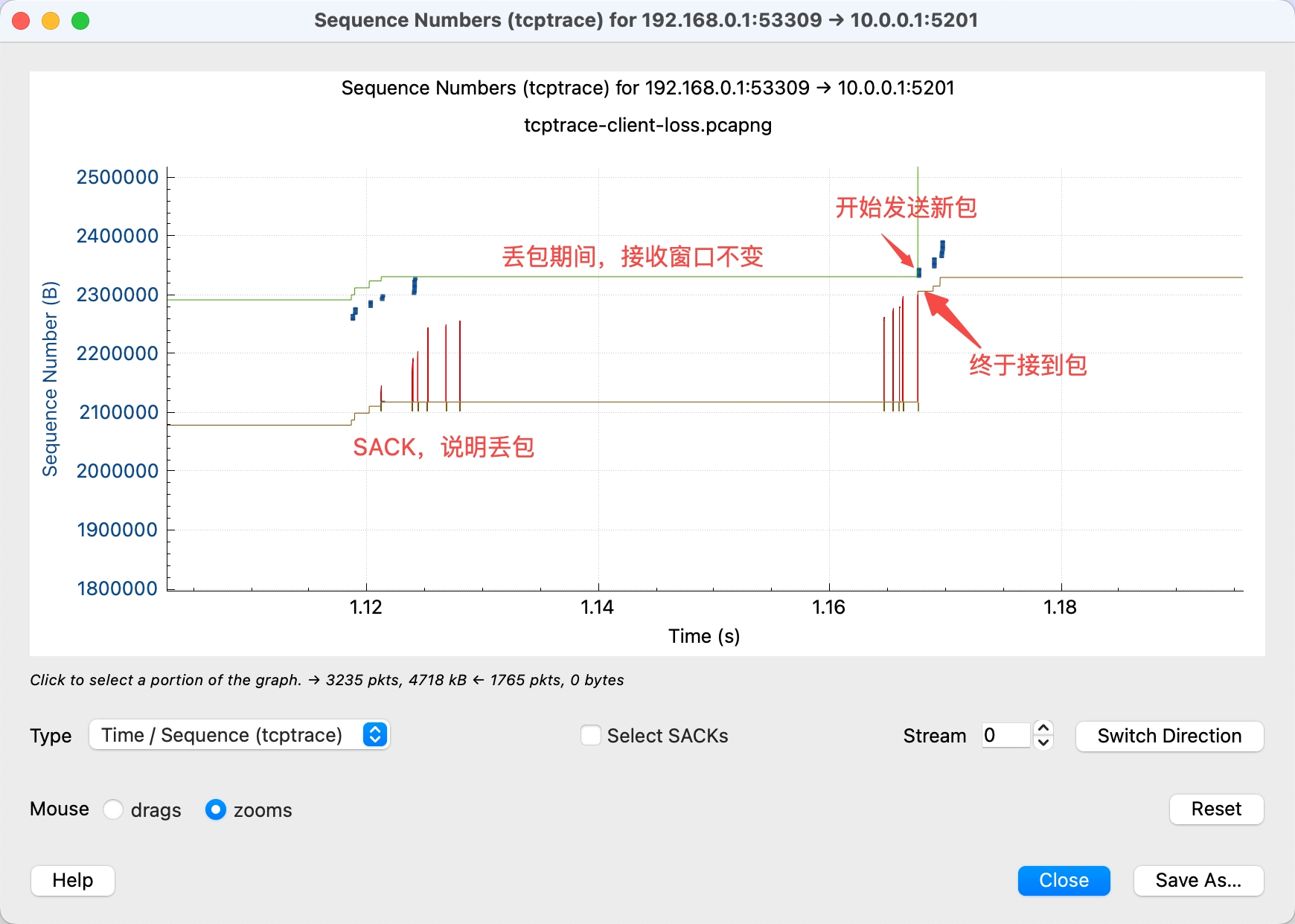The width and height of the screenshot is (1295, 924).
Task: Click the tcptrace-client-loss.pcapng graph subtitle
Action: [647, 125]
